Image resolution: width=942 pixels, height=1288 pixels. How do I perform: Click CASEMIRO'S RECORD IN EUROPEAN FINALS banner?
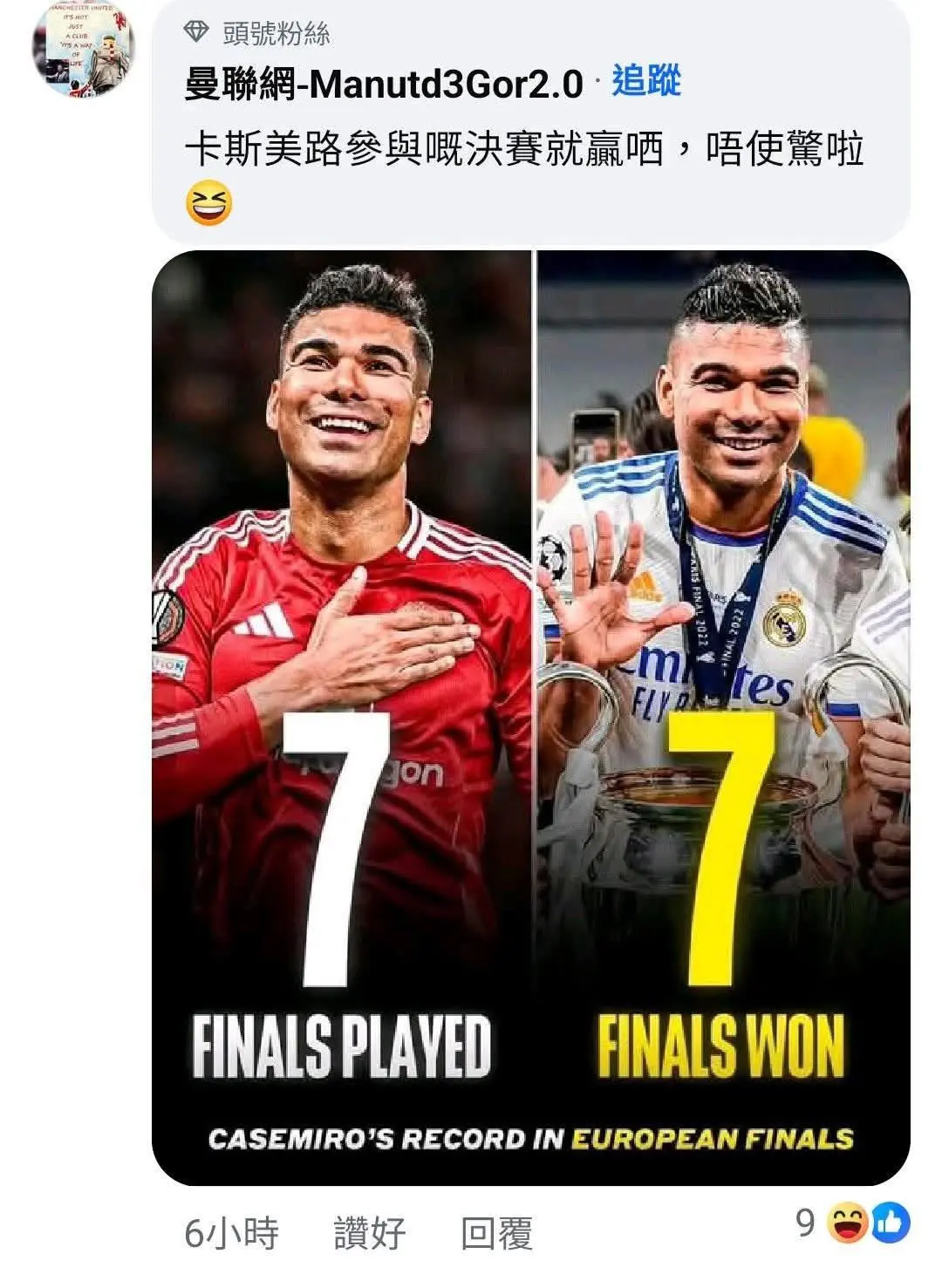pos(530,1139)
